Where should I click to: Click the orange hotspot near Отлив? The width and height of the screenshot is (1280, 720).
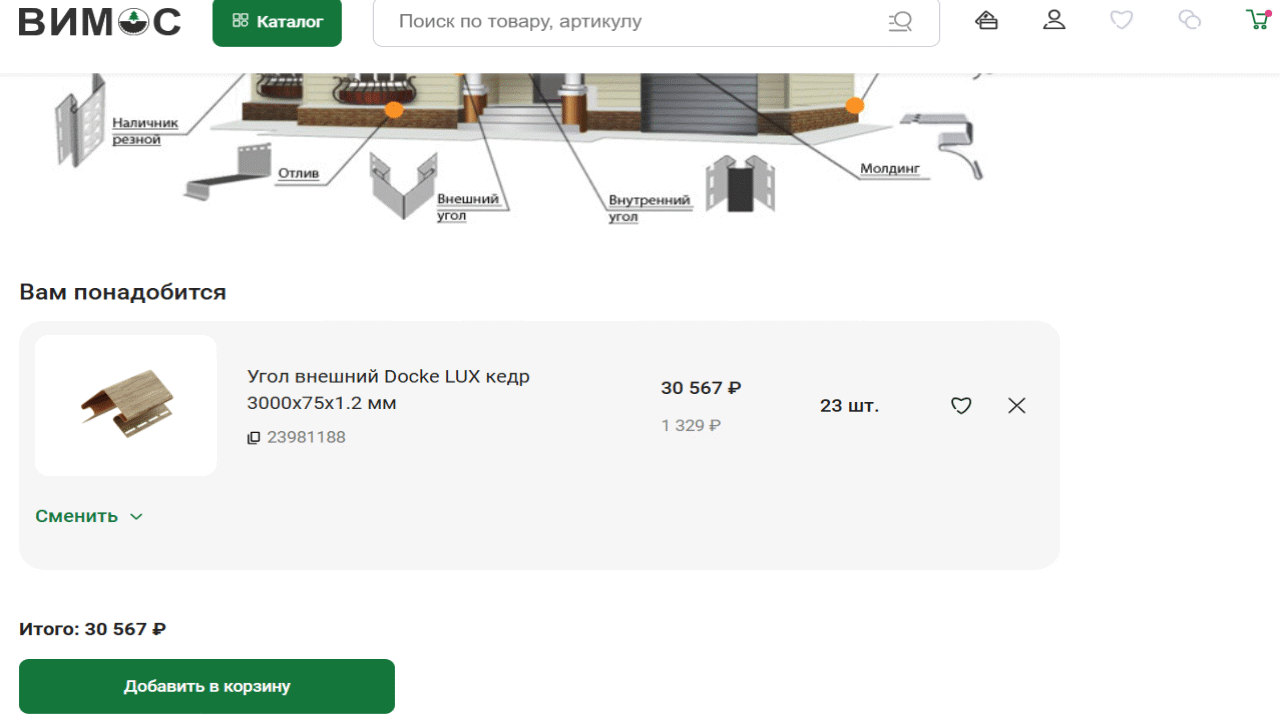[x=394, y=110]
